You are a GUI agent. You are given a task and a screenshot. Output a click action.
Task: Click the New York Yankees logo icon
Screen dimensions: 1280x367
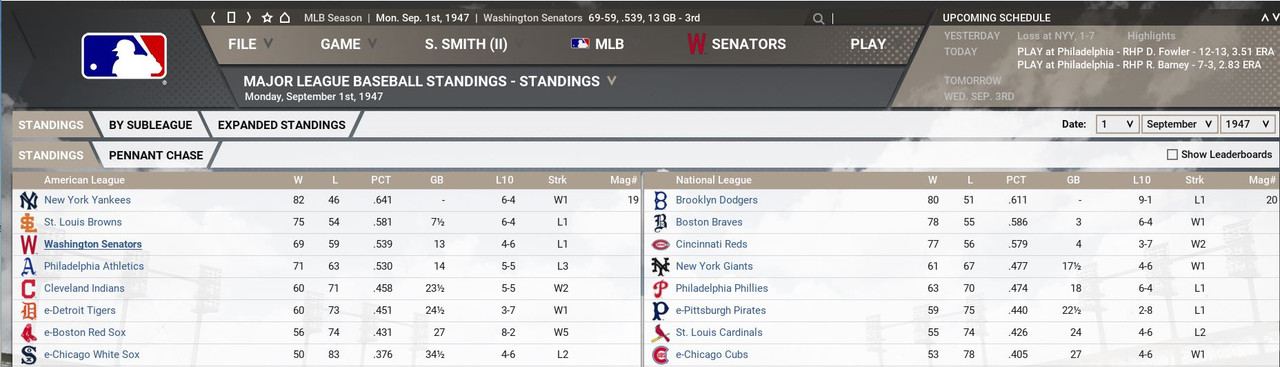pyautogui.click(x=28, y=200)
